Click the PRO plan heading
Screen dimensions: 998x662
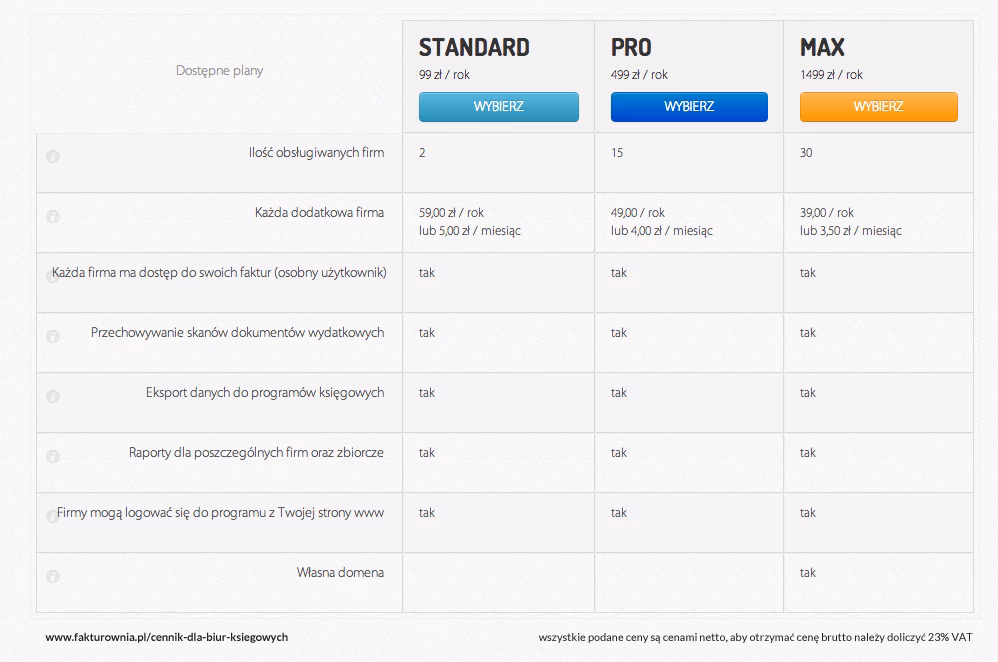[631, 47]
